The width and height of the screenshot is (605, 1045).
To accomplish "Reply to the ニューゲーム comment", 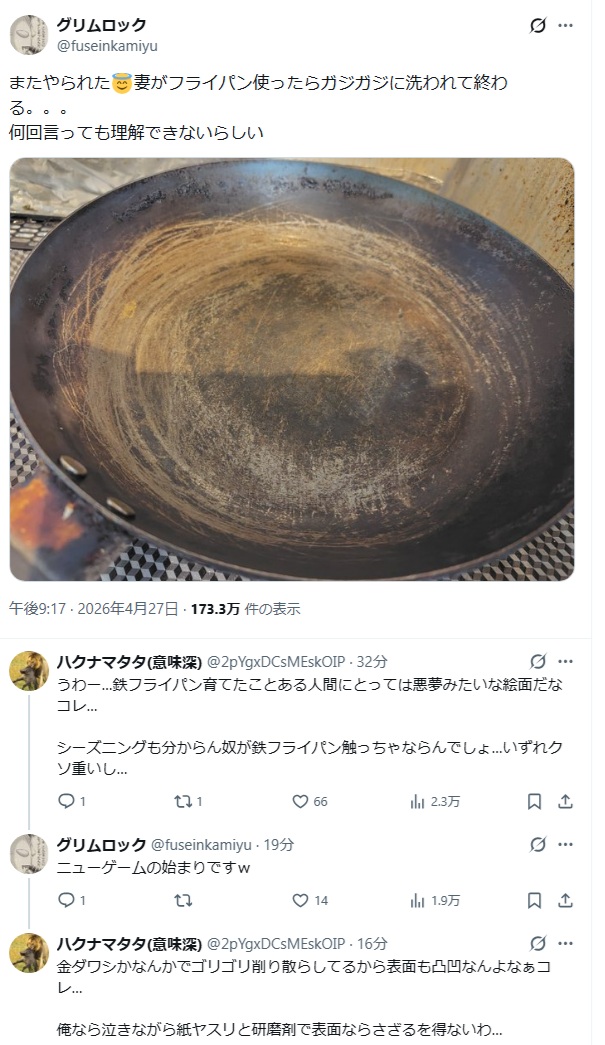I will (x=72, y=900).
